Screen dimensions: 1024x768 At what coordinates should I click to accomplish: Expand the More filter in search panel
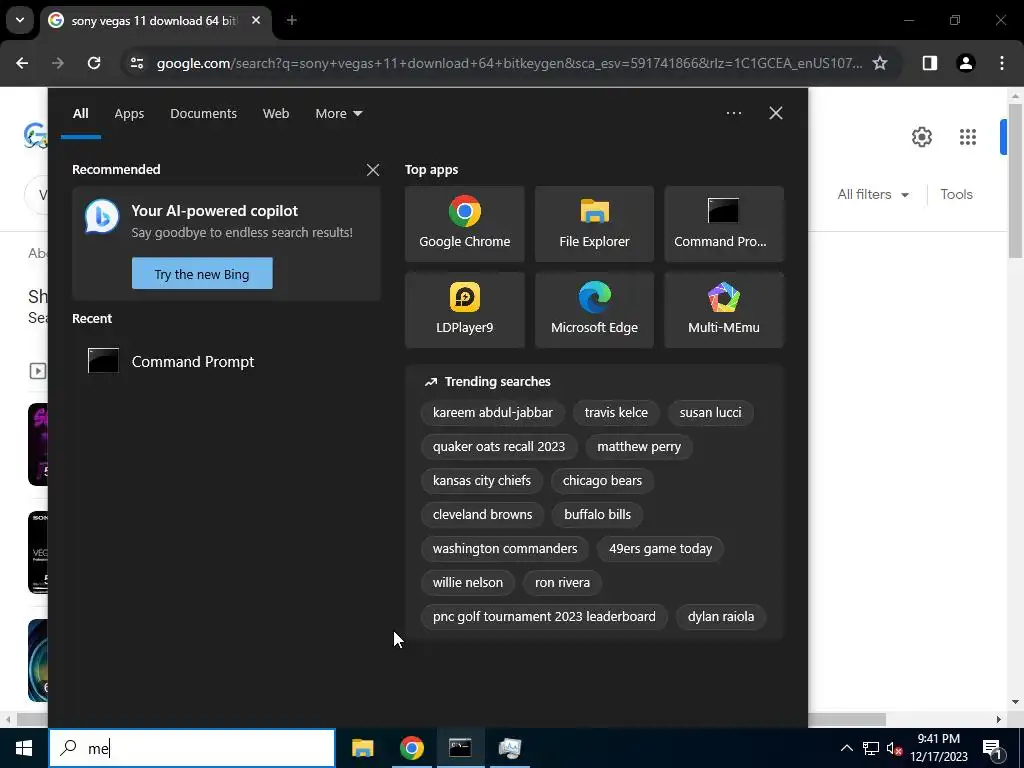pos(338,114)
